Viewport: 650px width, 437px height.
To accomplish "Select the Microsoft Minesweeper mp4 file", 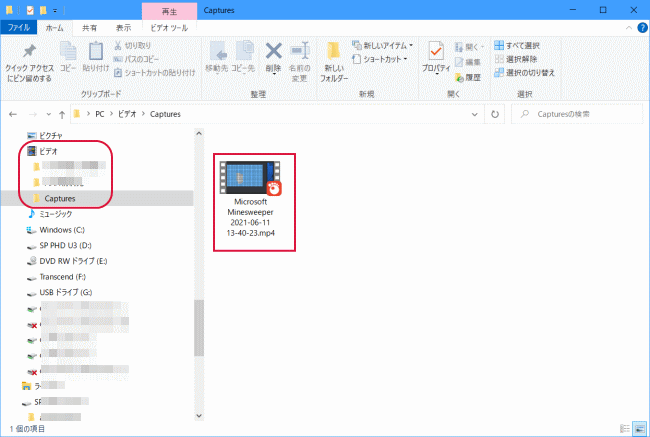I will (250, 200).
